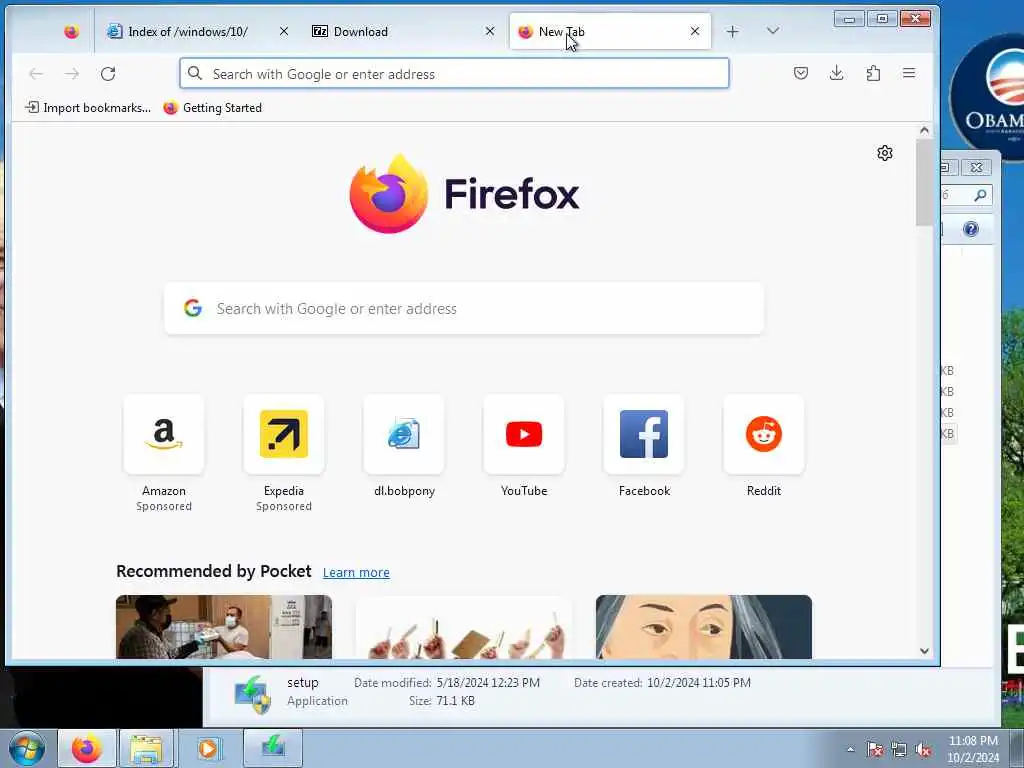Reload the current page
1024x768 pixels.
click(x=108, y=74)
